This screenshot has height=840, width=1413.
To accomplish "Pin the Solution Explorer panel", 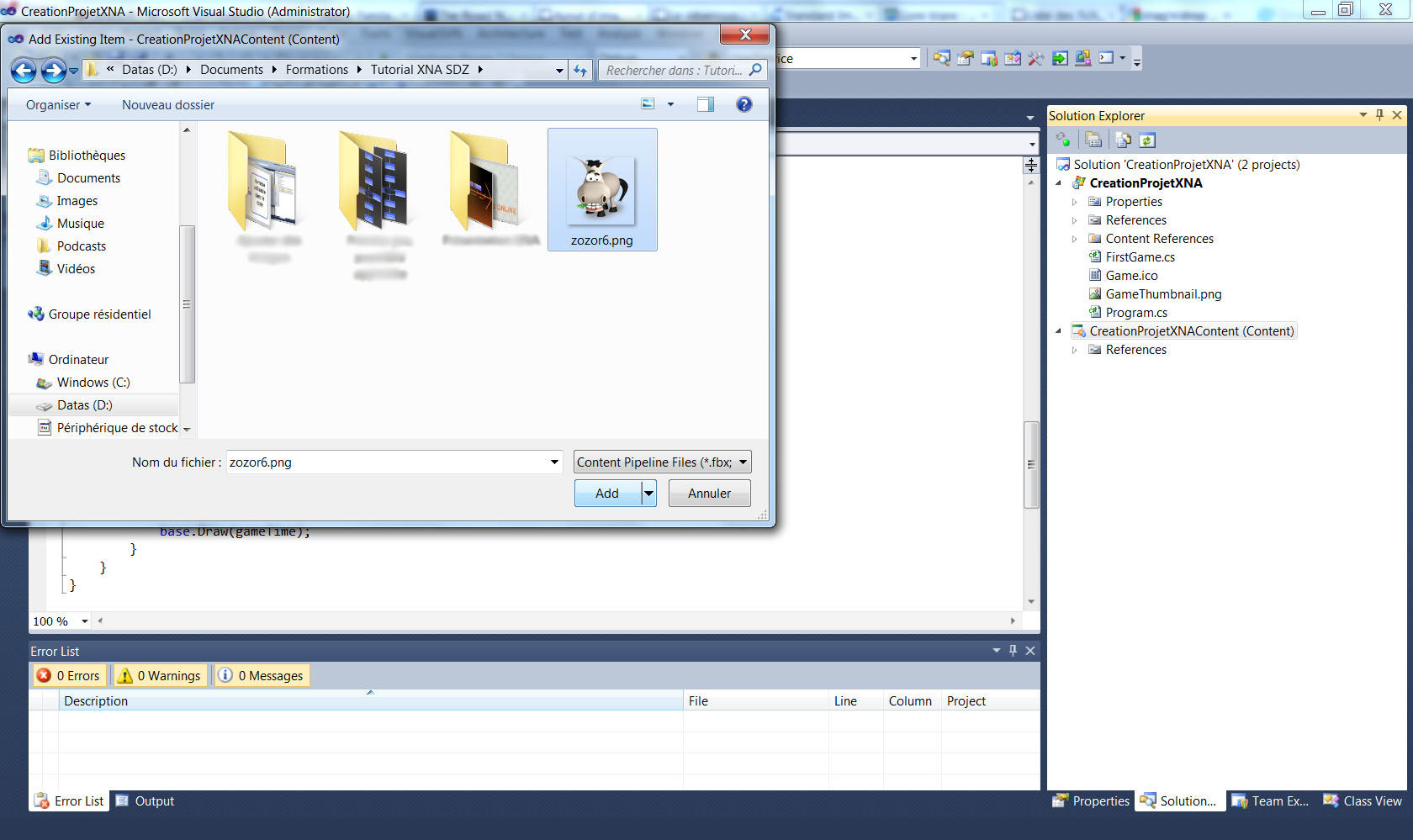I will [x=1379, y=115].
